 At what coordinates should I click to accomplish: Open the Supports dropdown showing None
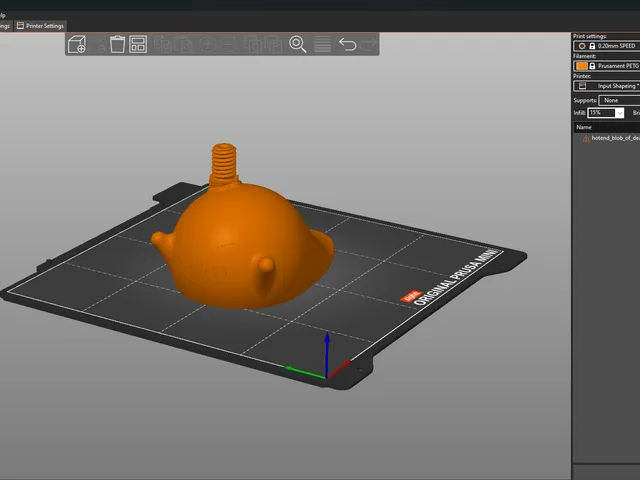[619, 100]
